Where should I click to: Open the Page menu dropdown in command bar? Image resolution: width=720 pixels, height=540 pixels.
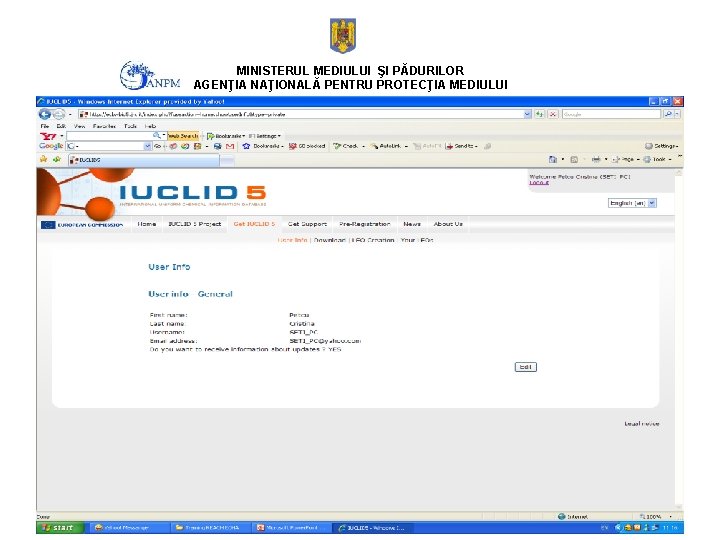point(625,159)
